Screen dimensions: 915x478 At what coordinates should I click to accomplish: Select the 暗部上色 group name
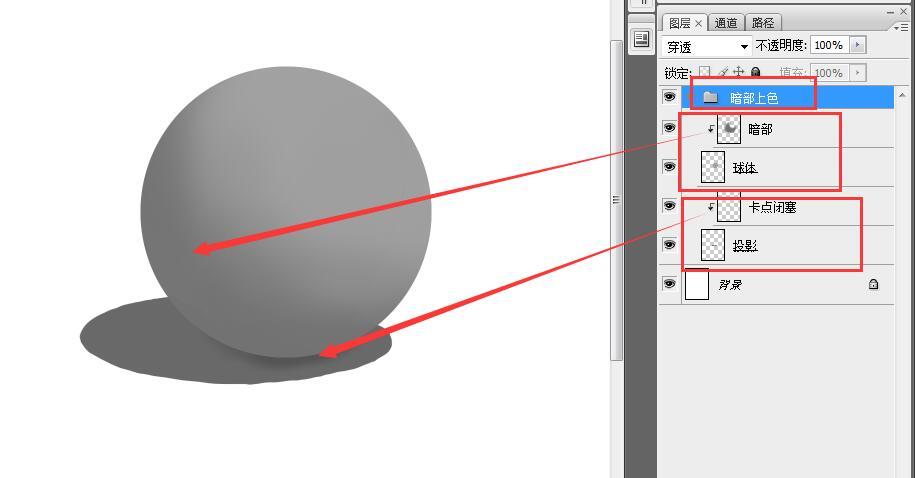pyautogui.click(x=754, y=98)
